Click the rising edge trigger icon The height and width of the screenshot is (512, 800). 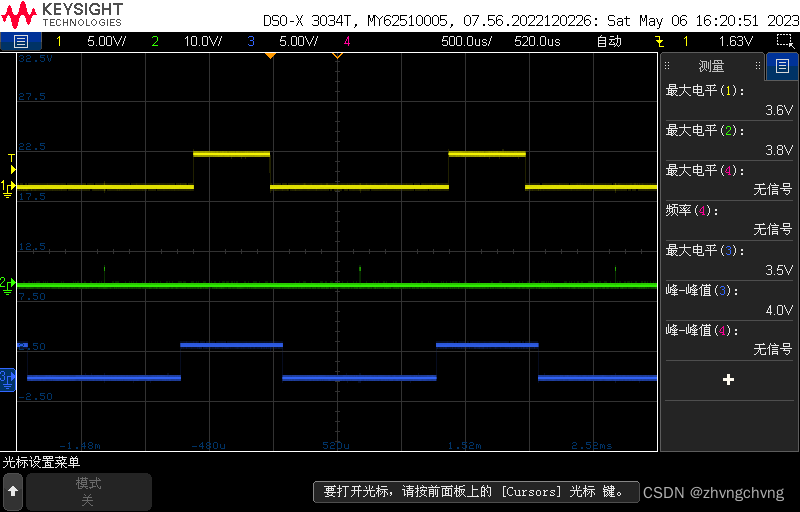coord(660,41)
